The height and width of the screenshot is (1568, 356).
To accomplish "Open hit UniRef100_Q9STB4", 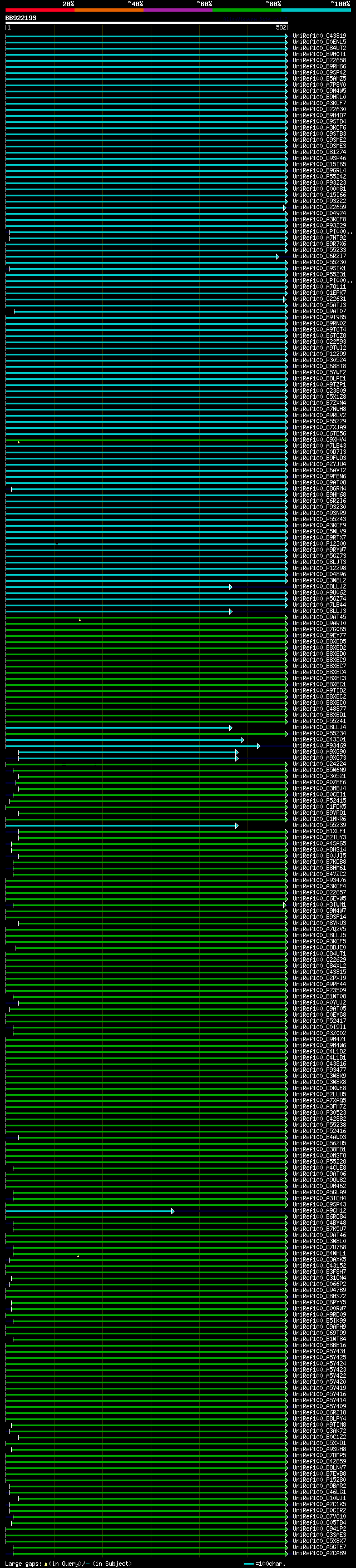I will click(x=319, y=122).
